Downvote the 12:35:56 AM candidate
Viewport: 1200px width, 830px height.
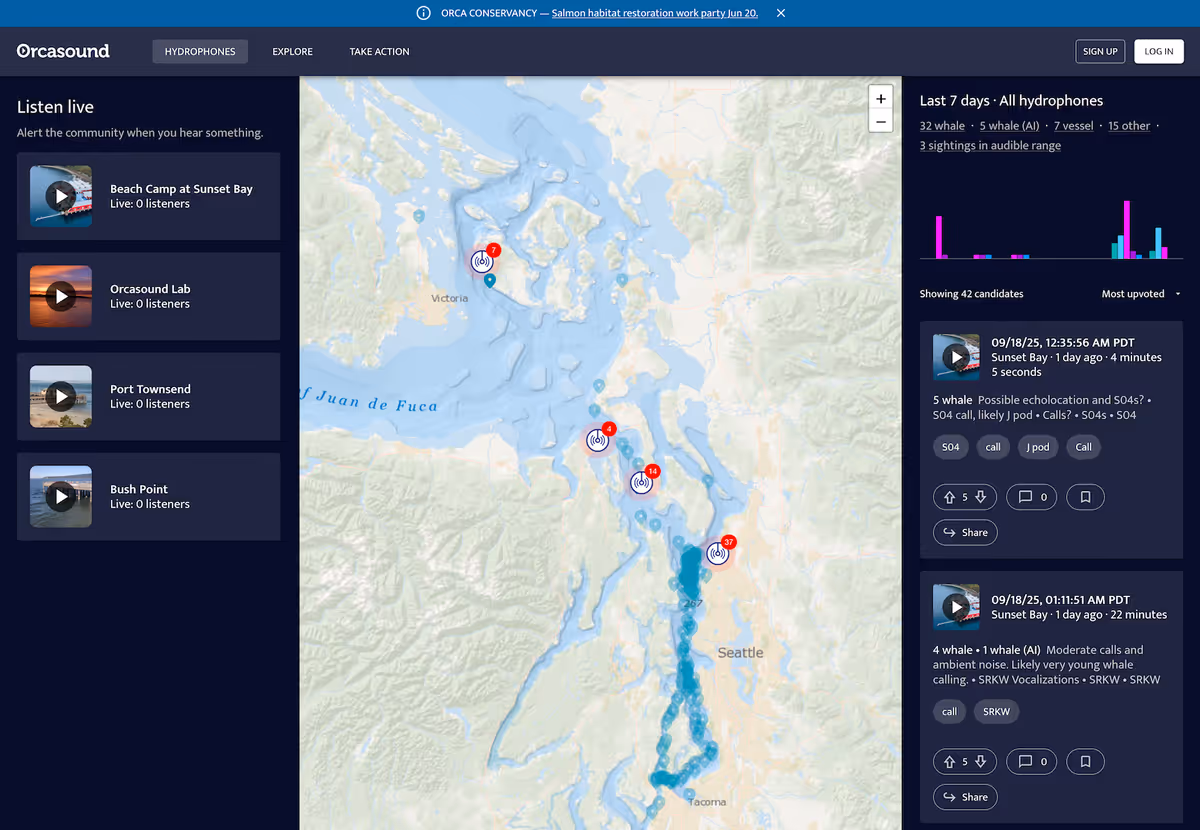pyautogui.click(x=981, y=497)
